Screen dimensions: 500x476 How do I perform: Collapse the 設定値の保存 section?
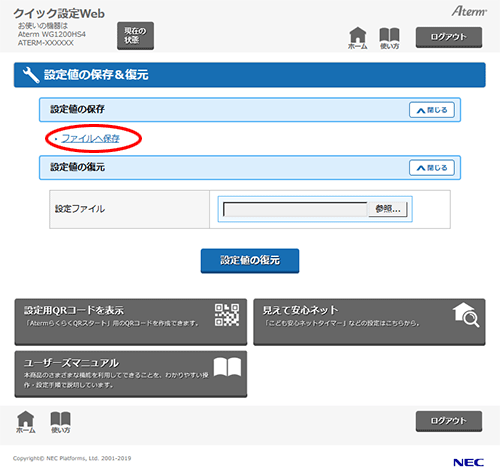(x=432, y=110)
